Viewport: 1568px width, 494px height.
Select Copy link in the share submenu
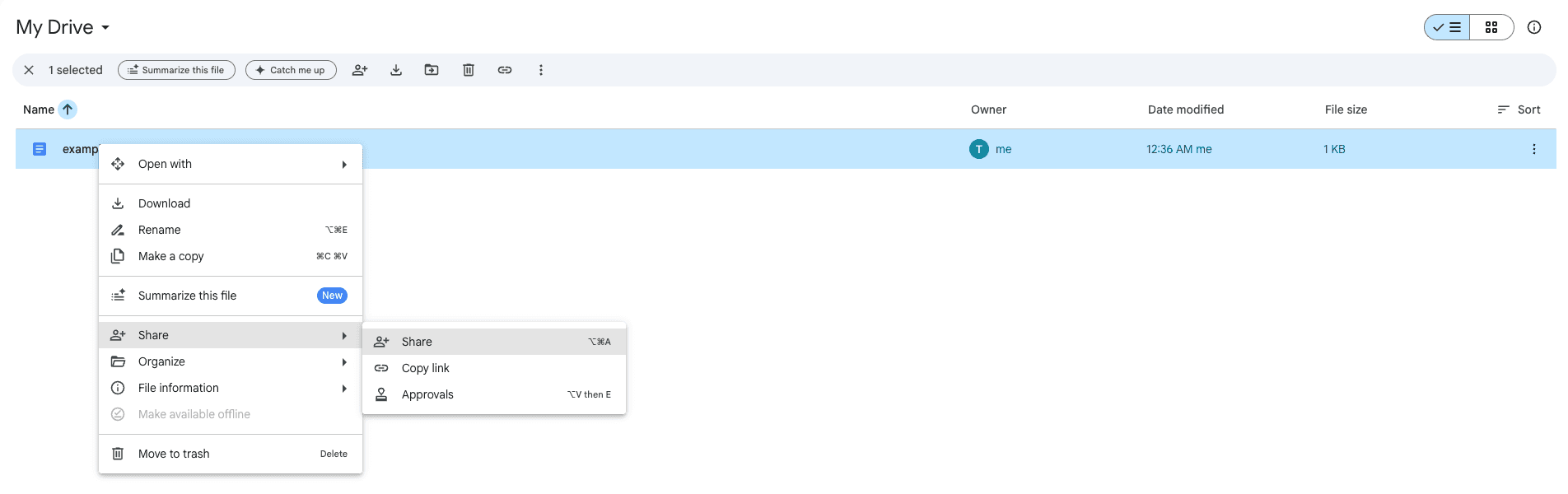click(426, 368)
